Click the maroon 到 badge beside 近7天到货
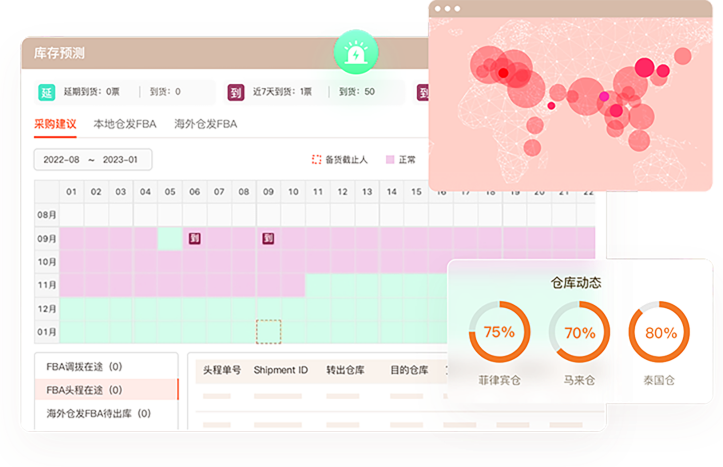Viewport: 723px width, 467px height. [x=236, y=92]
